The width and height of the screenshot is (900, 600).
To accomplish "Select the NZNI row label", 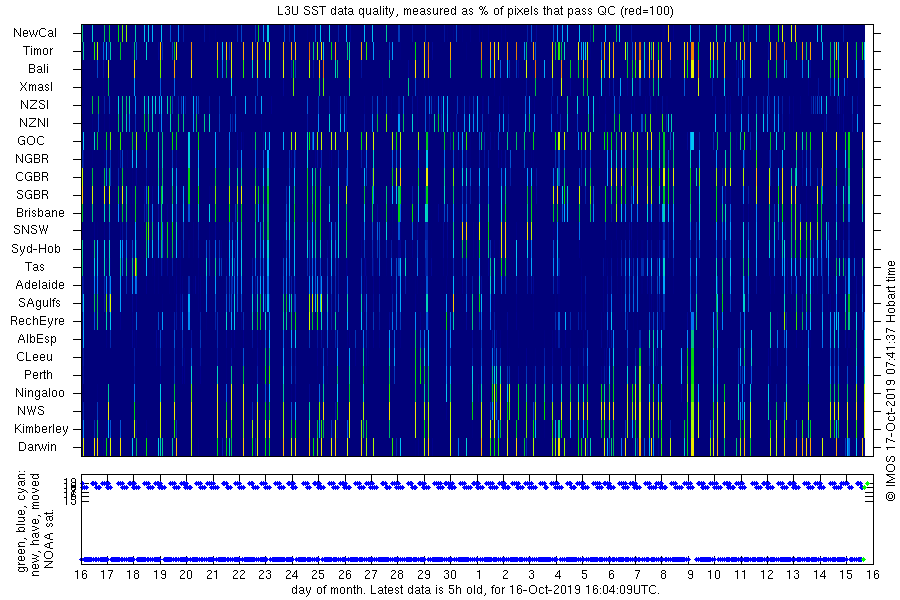I will pyautogui.click(x=34, y=123).
